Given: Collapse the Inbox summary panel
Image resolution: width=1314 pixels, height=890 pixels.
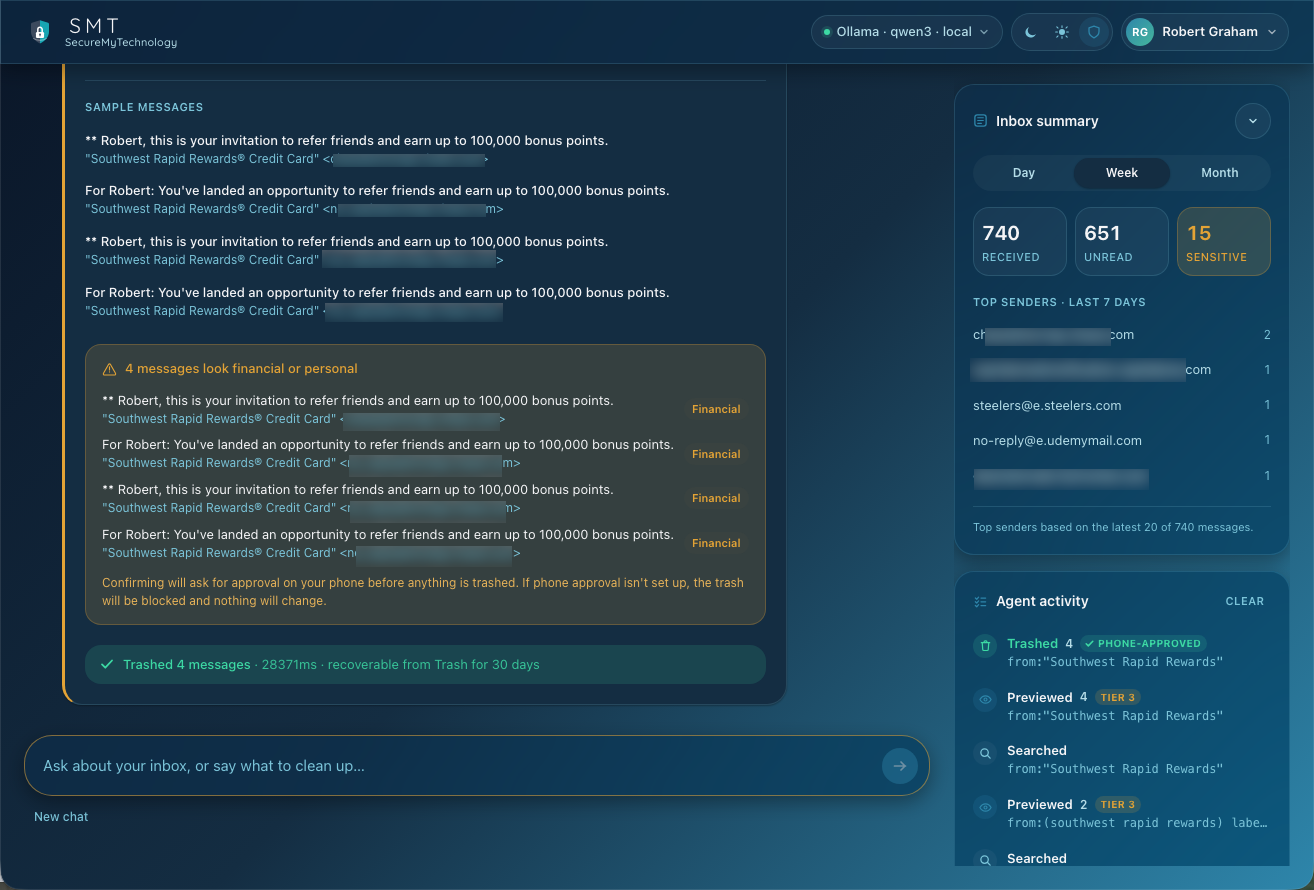Looking at the screenshot, I should click(1253, 121).
